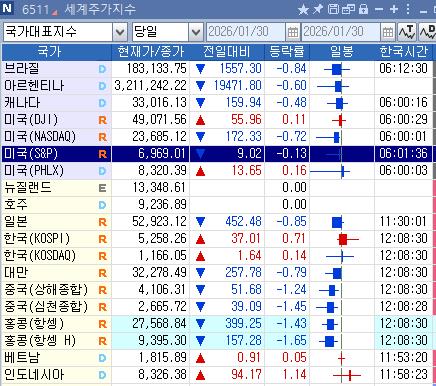The height and width of the screenshot is (386, 436).
Task: Select the 인도네시아 row name
Action: tap(34, 375)
